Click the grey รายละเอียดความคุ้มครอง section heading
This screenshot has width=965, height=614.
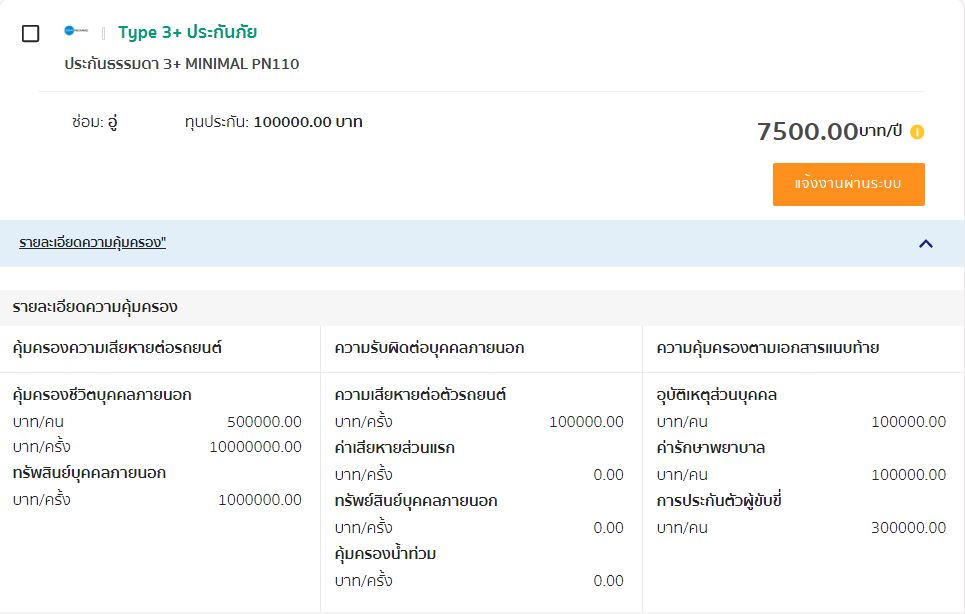coord(95,307)
